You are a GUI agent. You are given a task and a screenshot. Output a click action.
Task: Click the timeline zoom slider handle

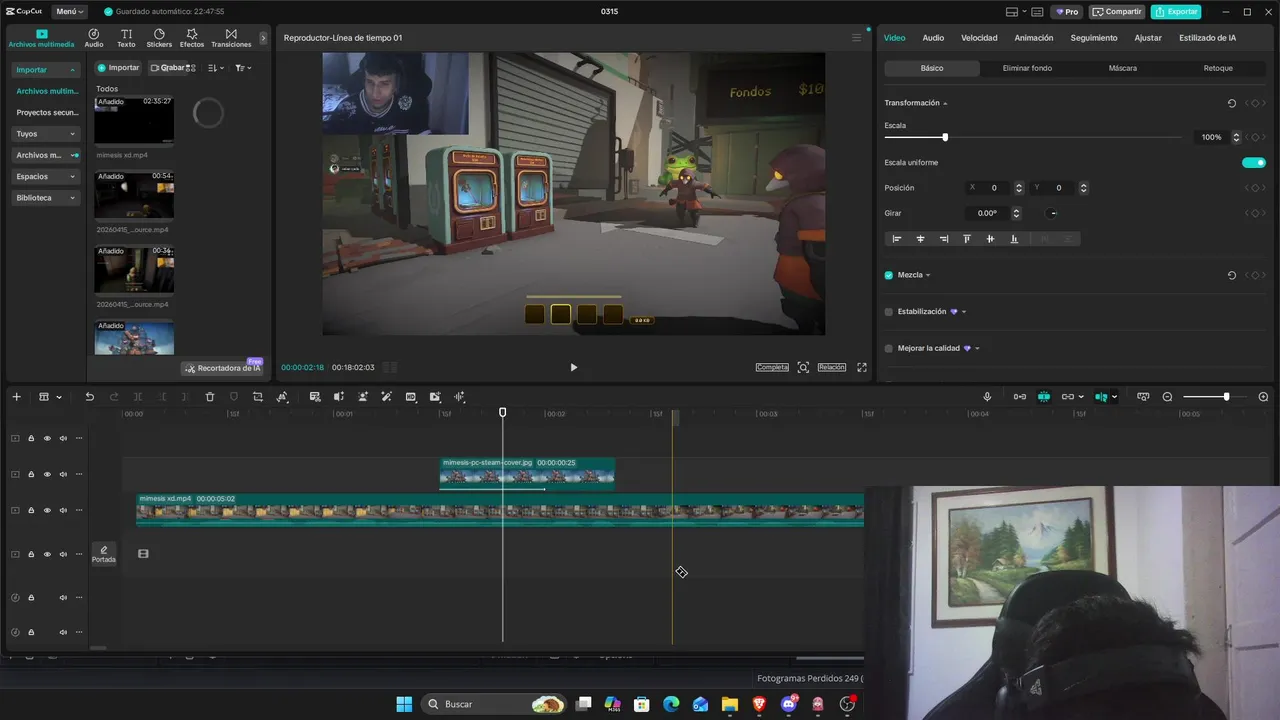pyautogui.click(x=1226, y=397)
